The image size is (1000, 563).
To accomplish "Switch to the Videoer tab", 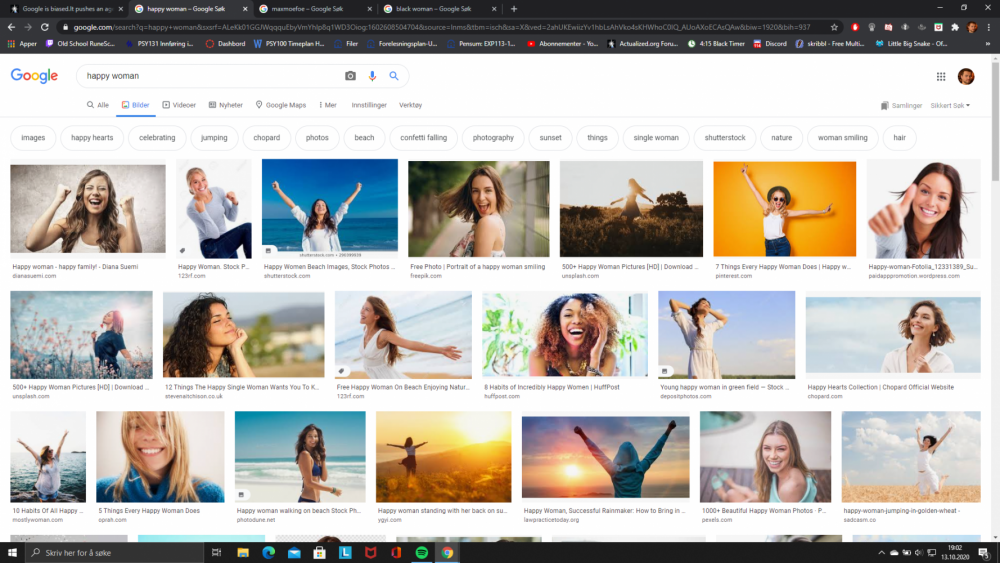I will (x=179, y=105).
